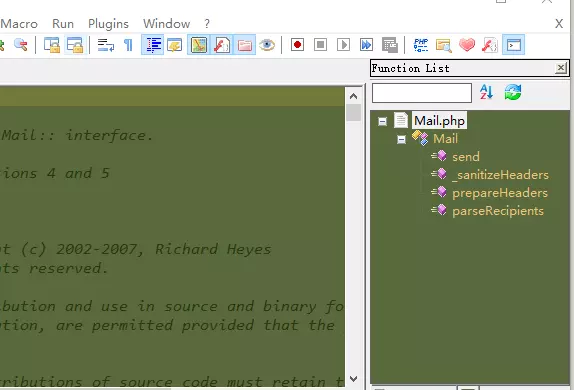574x390 pixels.
Task: Run macro multiple times
Action: point(366,45)
